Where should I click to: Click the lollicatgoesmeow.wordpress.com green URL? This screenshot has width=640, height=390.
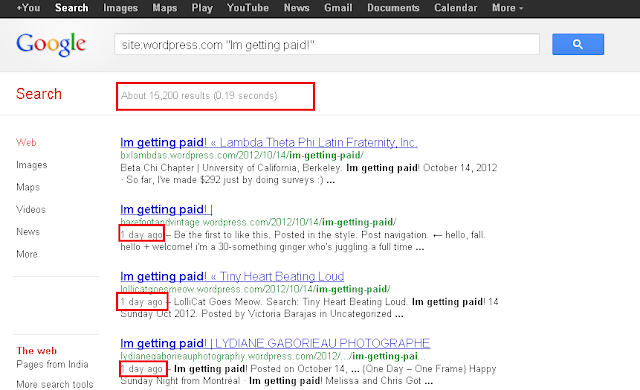(255, 289)
